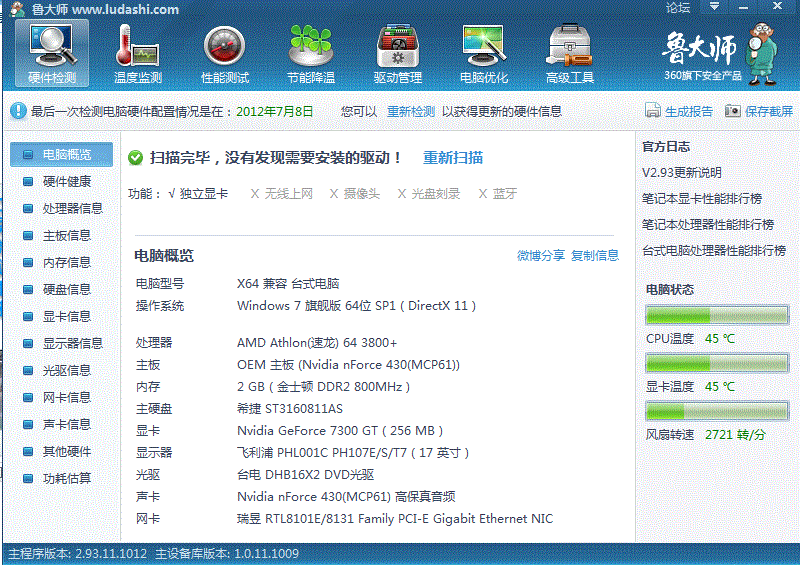
Task: Click 重新扫描 to rescan drivers
Action: tap(453, 158)
